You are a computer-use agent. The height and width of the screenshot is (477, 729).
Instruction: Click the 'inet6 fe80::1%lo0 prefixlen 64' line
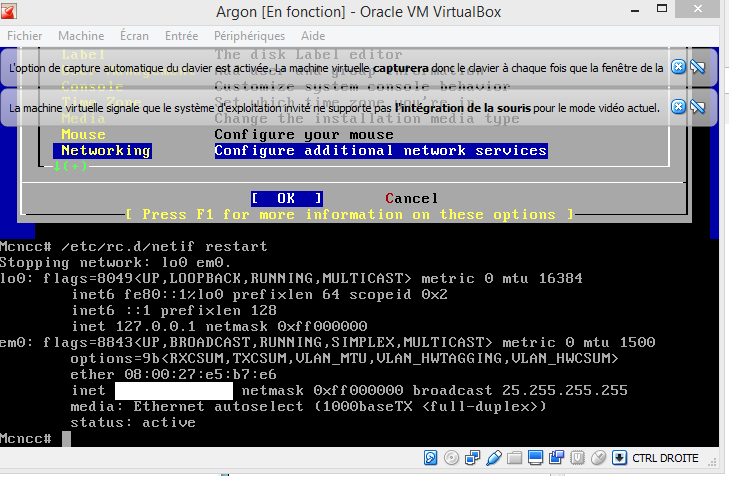click(x=259, y=294)
